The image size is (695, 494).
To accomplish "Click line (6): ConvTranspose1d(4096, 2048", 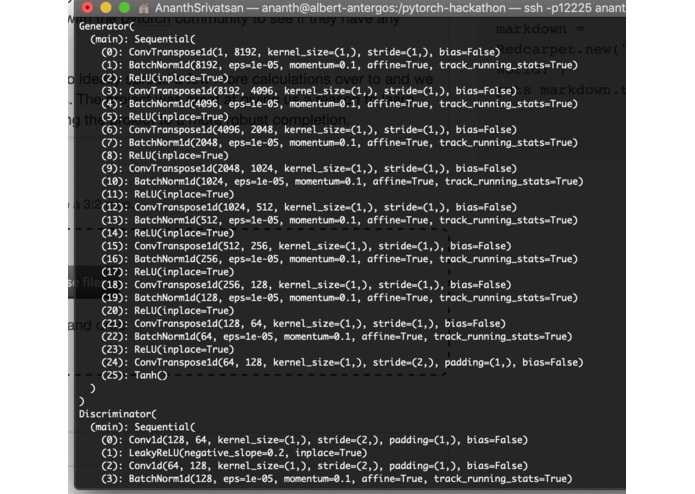I will [x=309, y=129].
